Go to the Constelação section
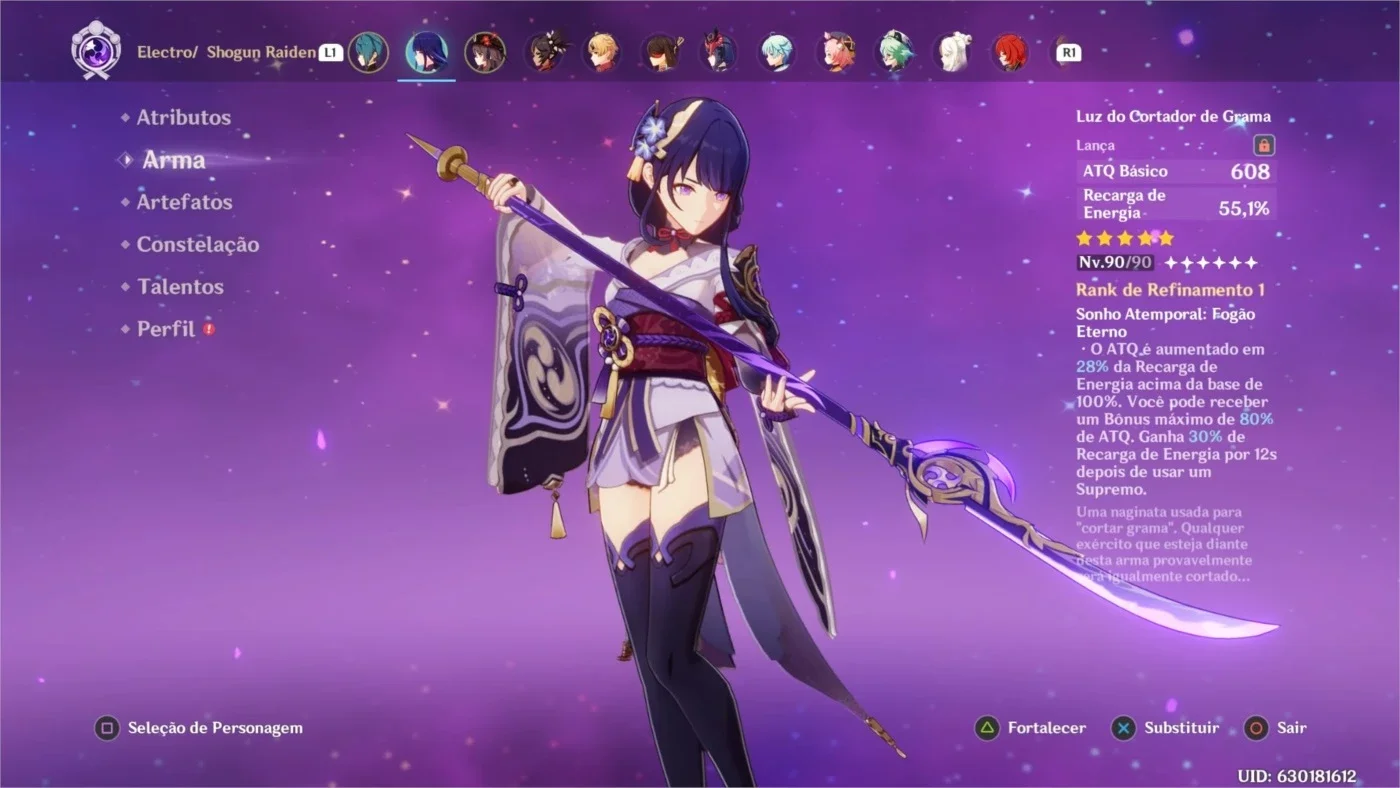The width and height of the screenshot is (1400, 788). [x=198, y=245]
